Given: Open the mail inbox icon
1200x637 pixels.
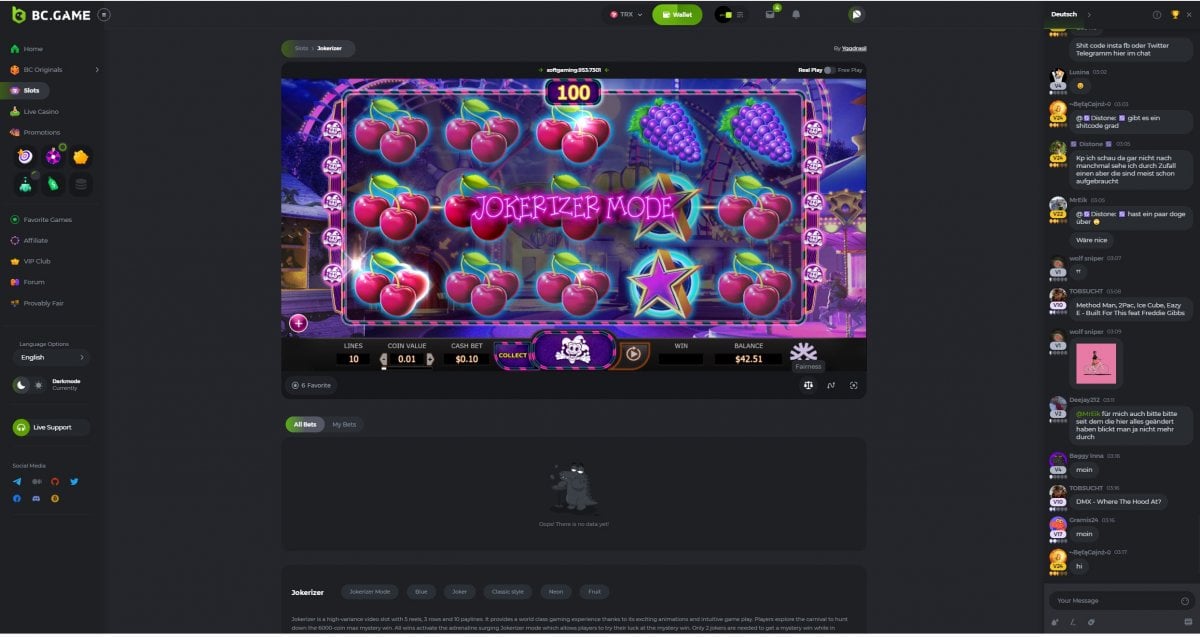Looking at the screenshot, I should tap(770, 15).
